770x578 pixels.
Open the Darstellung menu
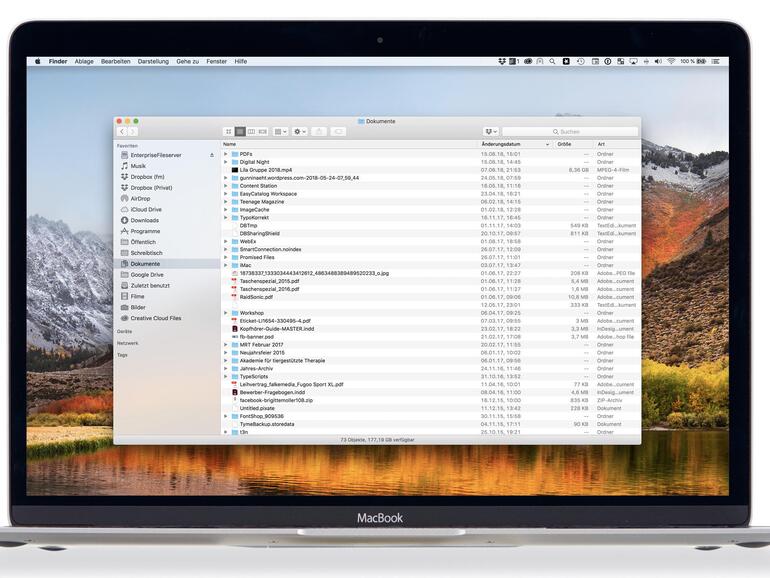coord(153,61)
